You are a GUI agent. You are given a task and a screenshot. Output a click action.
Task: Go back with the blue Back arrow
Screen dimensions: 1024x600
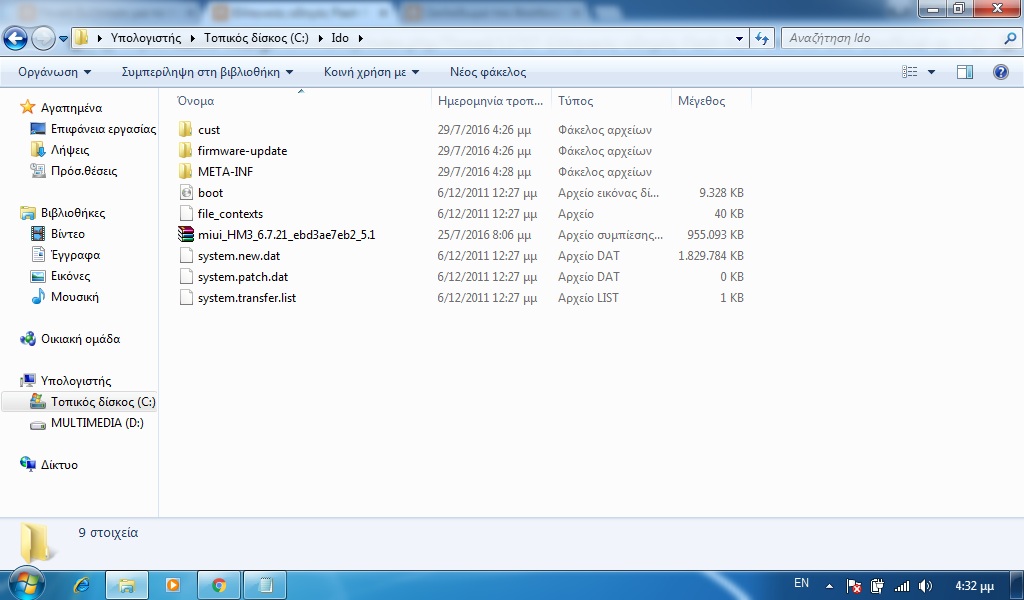click(16, 39)
